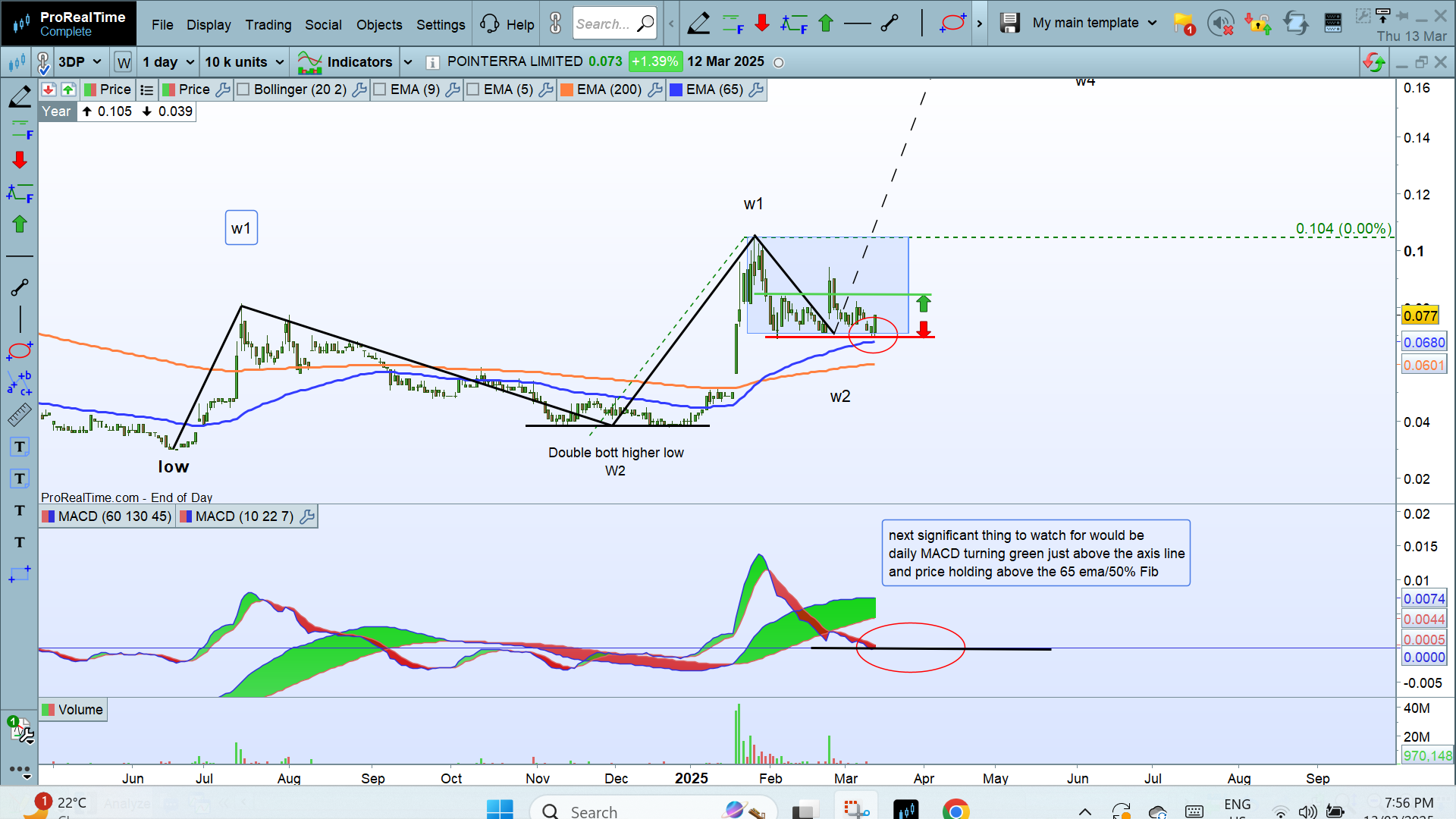Open the price indicator list icon
Screen dimensions: 1456x819
(x=147, y=89)
